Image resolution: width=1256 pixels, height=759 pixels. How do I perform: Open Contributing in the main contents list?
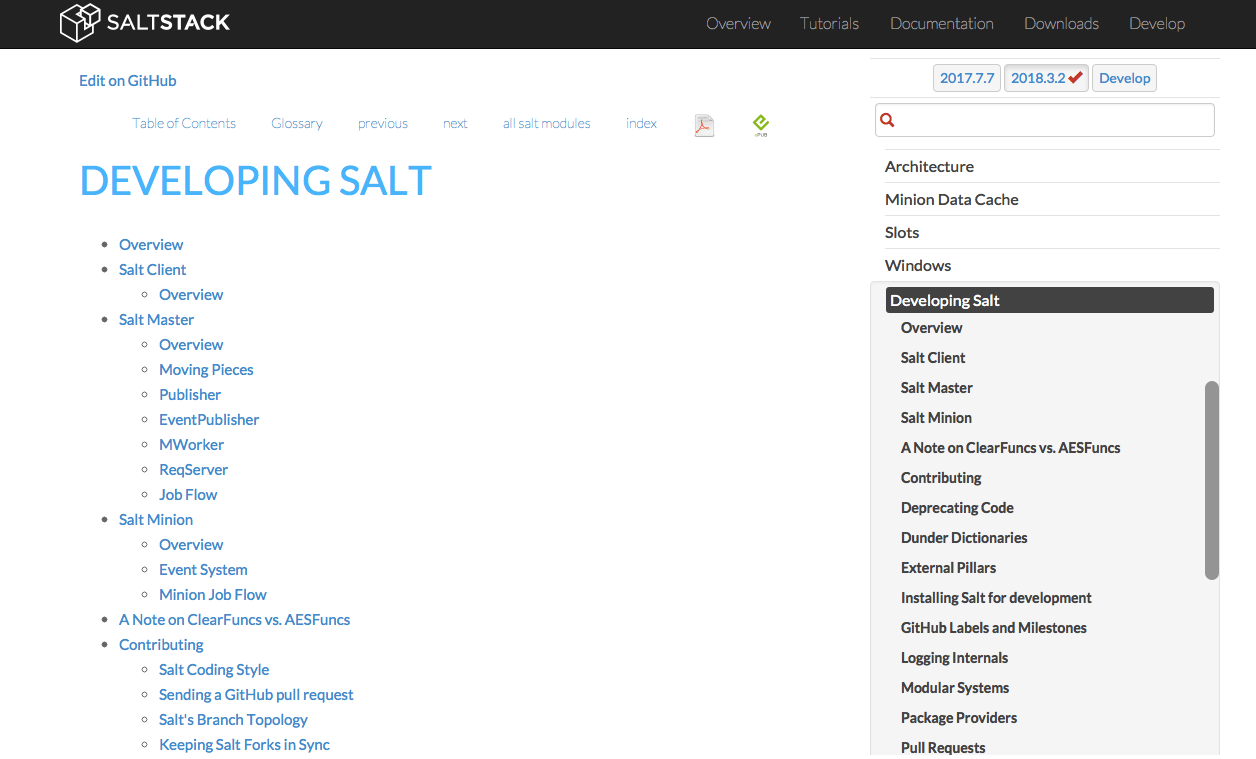click(161, 645)
